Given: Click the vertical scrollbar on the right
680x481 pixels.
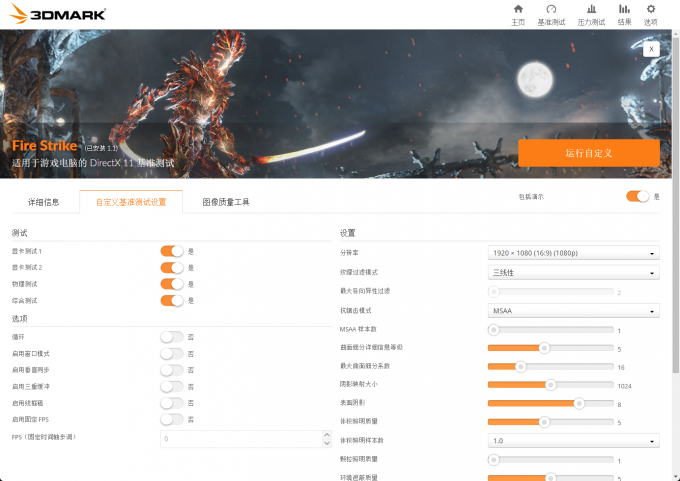Looking at the screenshot, I should click(x=676, y=204).
